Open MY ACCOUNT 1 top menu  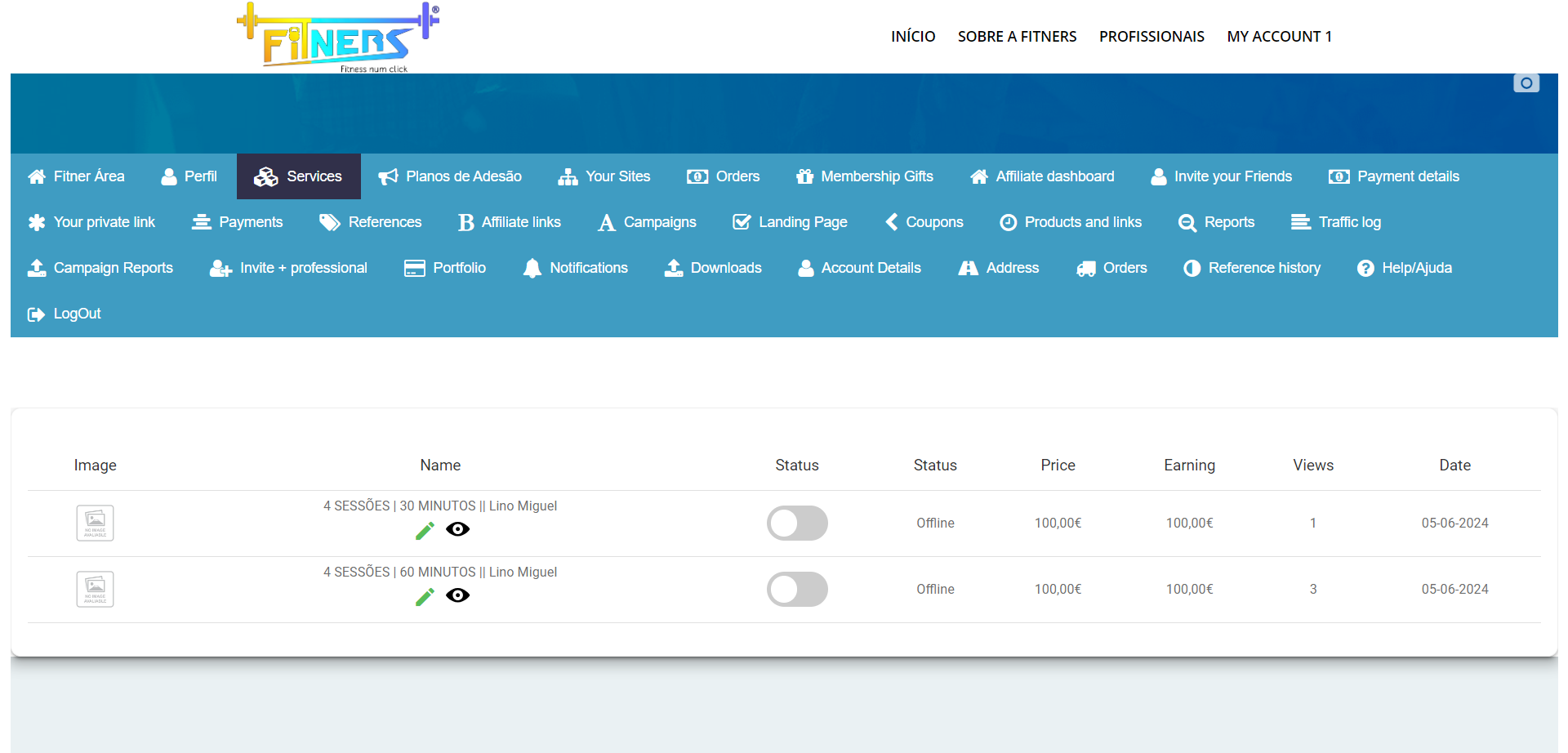point(1279,37)
